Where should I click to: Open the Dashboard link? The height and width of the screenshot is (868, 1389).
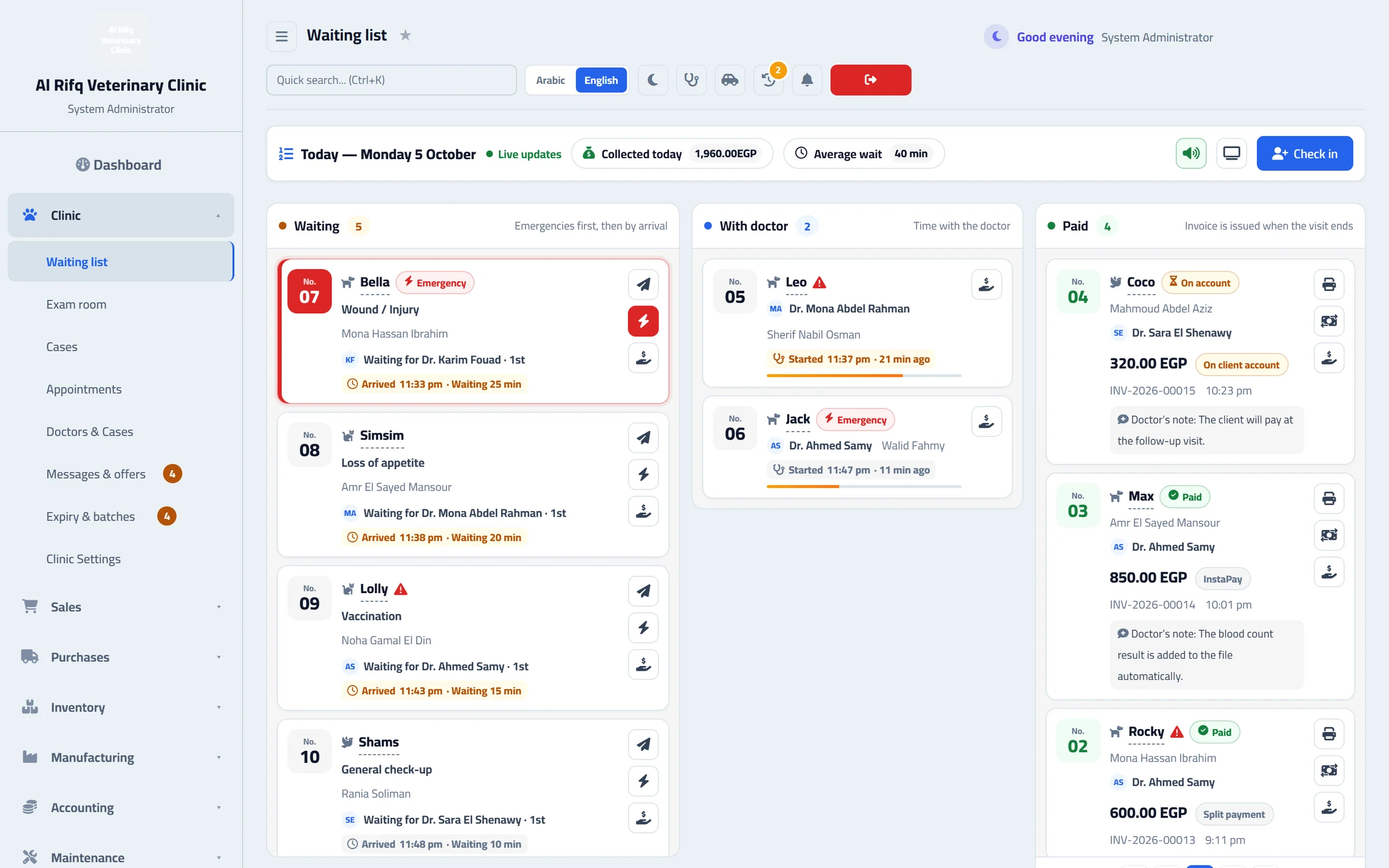[119, 165]
